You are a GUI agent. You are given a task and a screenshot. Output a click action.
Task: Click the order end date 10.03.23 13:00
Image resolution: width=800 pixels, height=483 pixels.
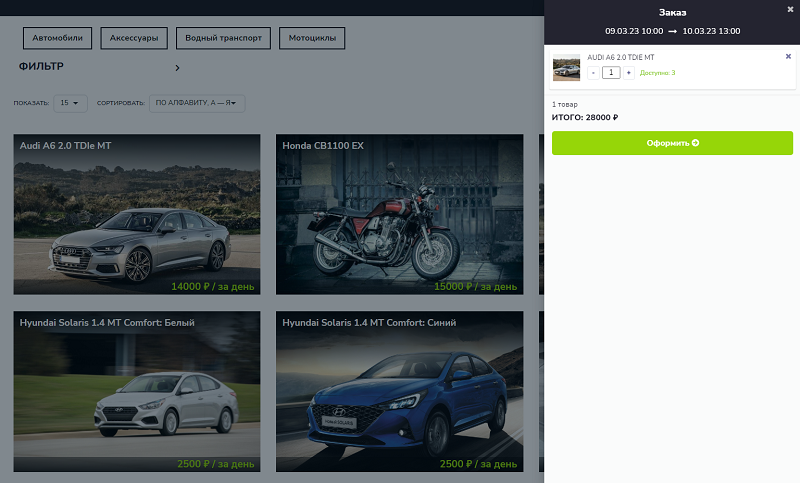click(711, 31)
